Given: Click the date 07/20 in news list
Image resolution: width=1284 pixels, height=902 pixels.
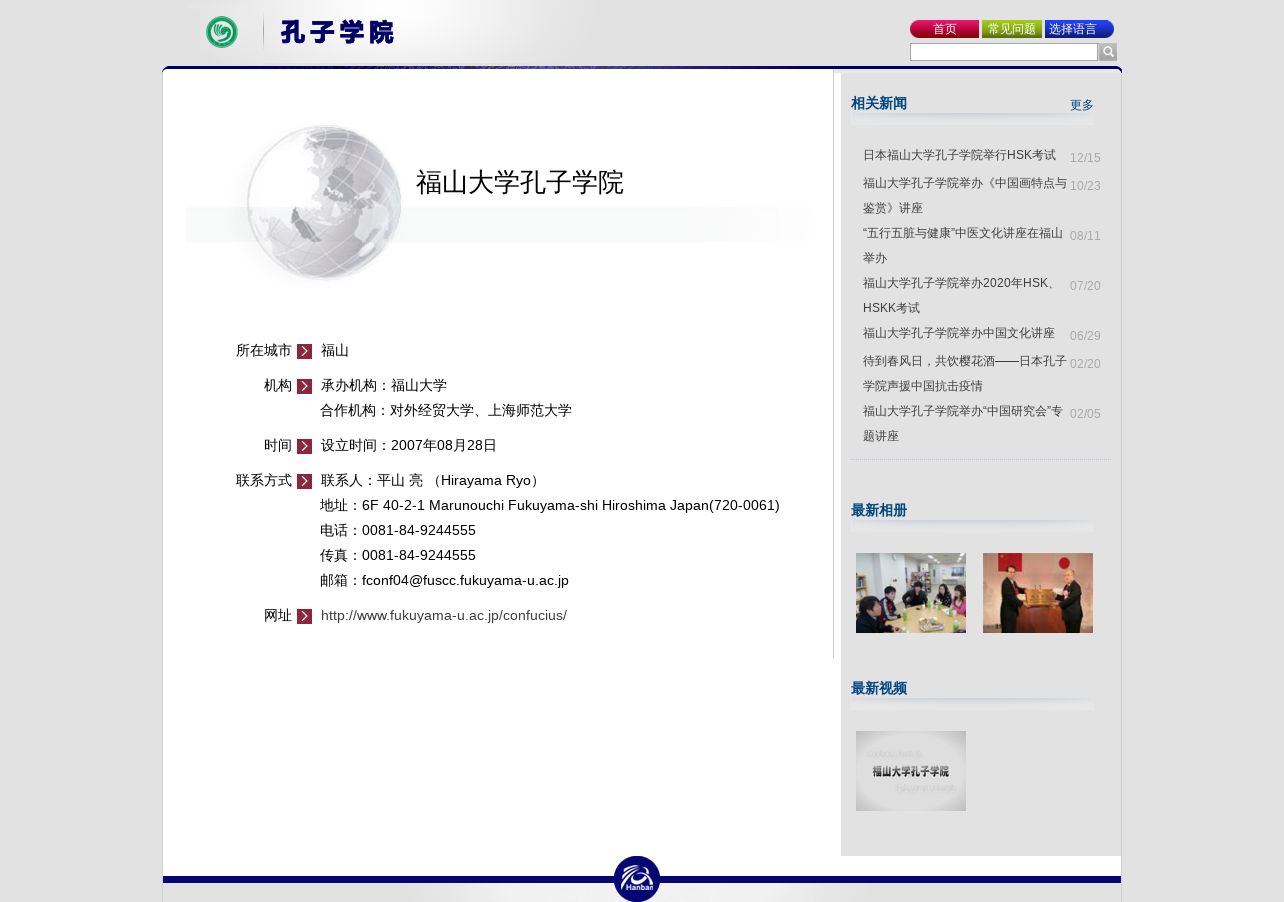Looking at the screenshot, I should tap(1085, 286).
